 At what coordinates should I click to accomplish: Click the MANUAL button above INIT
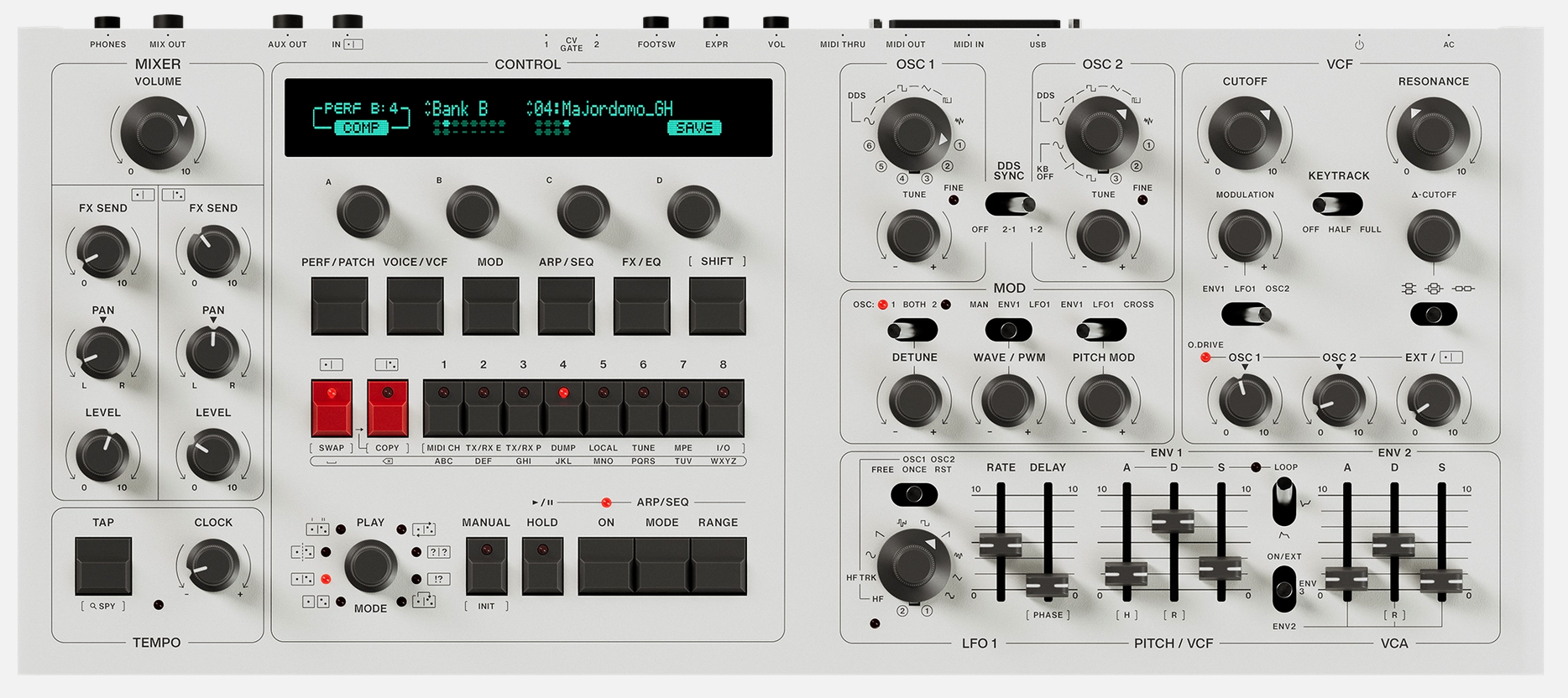coord(486,566)
